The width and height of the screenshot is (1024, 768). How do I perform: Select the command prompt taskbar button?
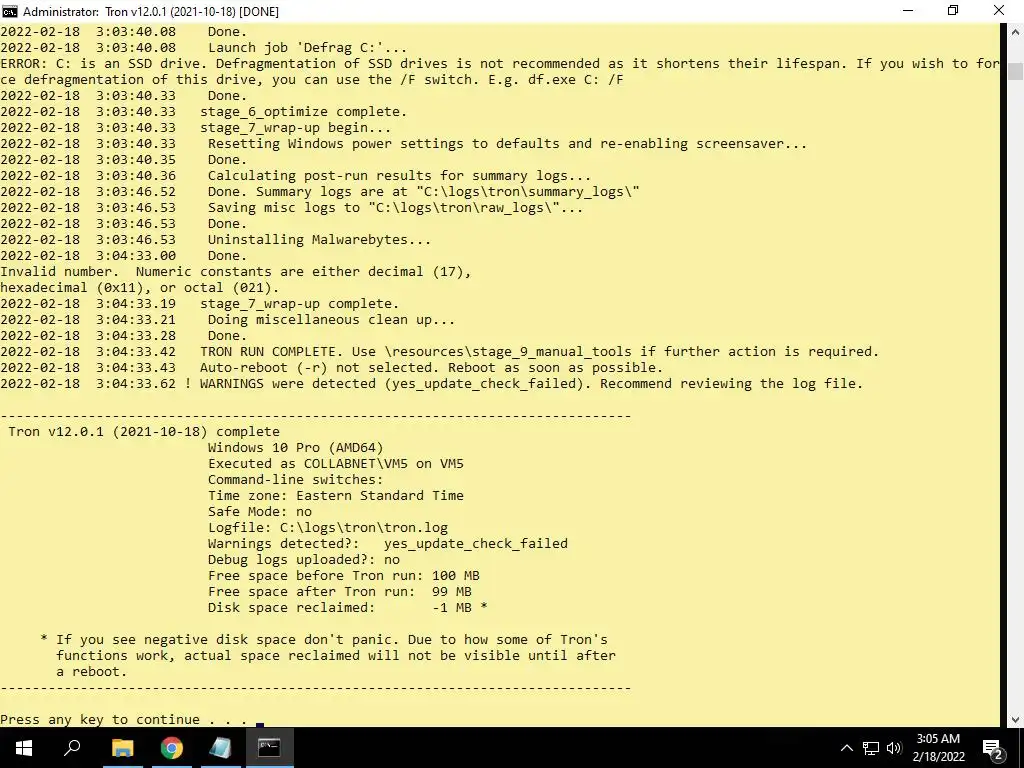(x=269, y=748)
